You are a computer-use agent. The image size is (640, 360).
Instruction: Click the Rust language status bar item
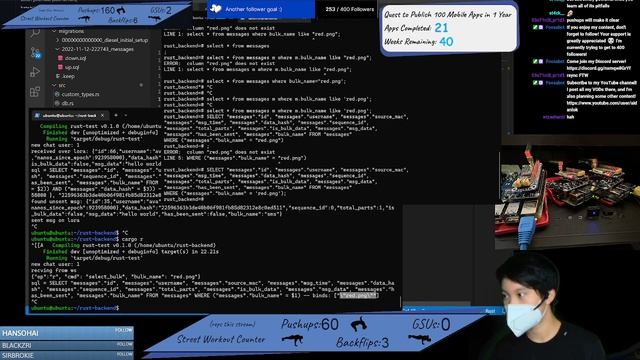pos(490,311)
